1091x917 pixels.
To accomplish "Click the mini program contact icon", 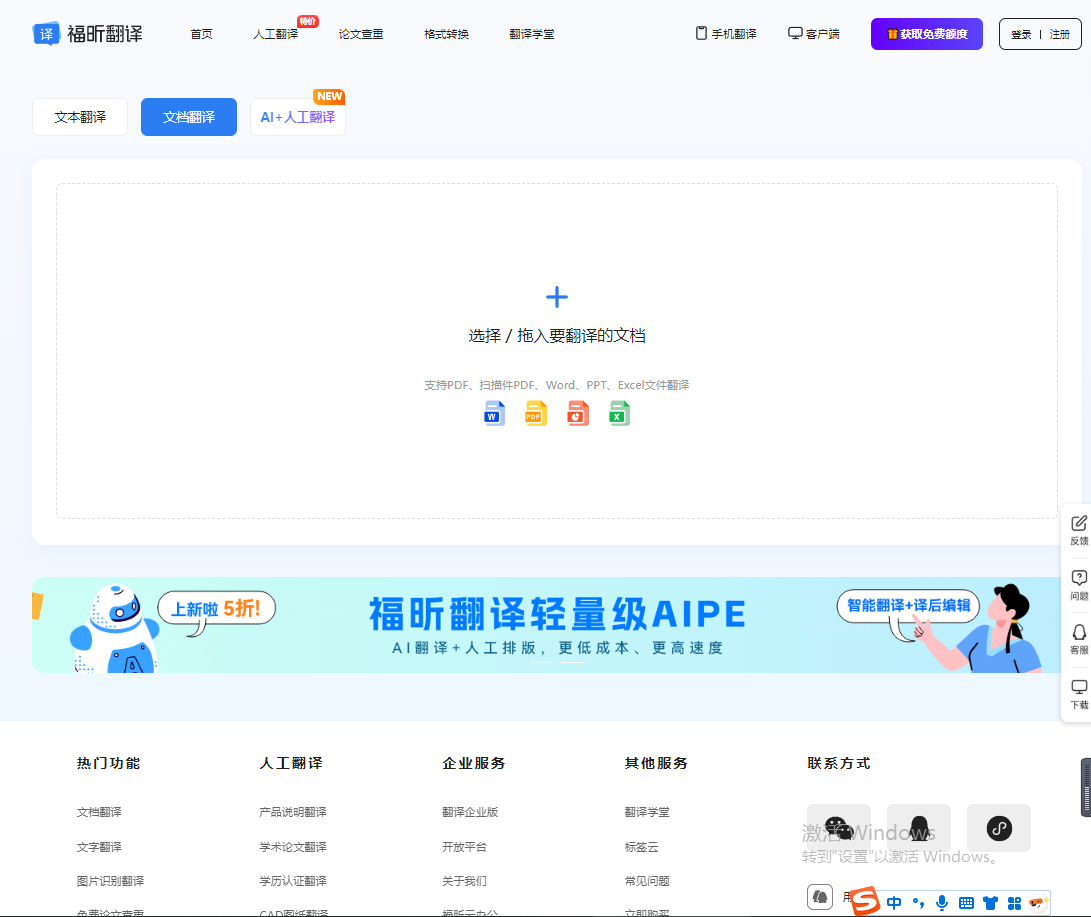I will pyautogui.click(x=999, y=828).
